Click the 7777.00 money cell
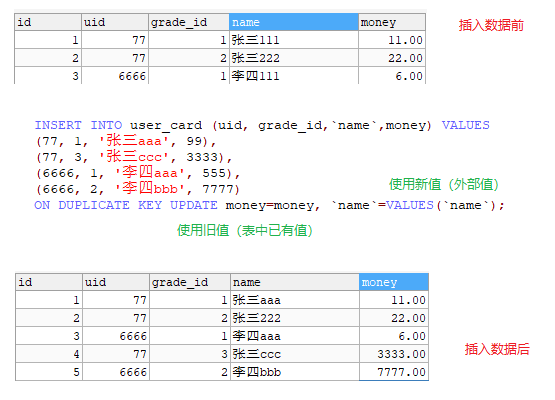This screenshot has width=555, height=400. point(394,372)
